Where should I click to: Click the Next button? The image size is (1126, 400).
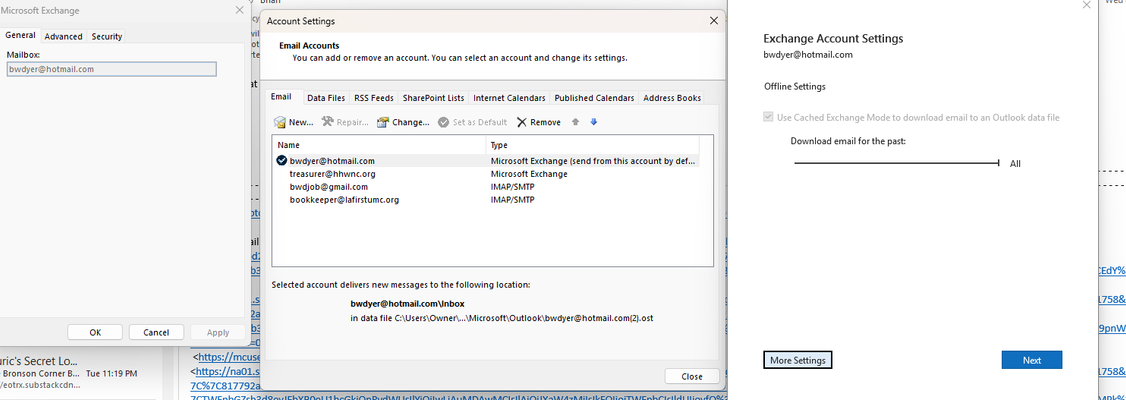pos(1031,360)
